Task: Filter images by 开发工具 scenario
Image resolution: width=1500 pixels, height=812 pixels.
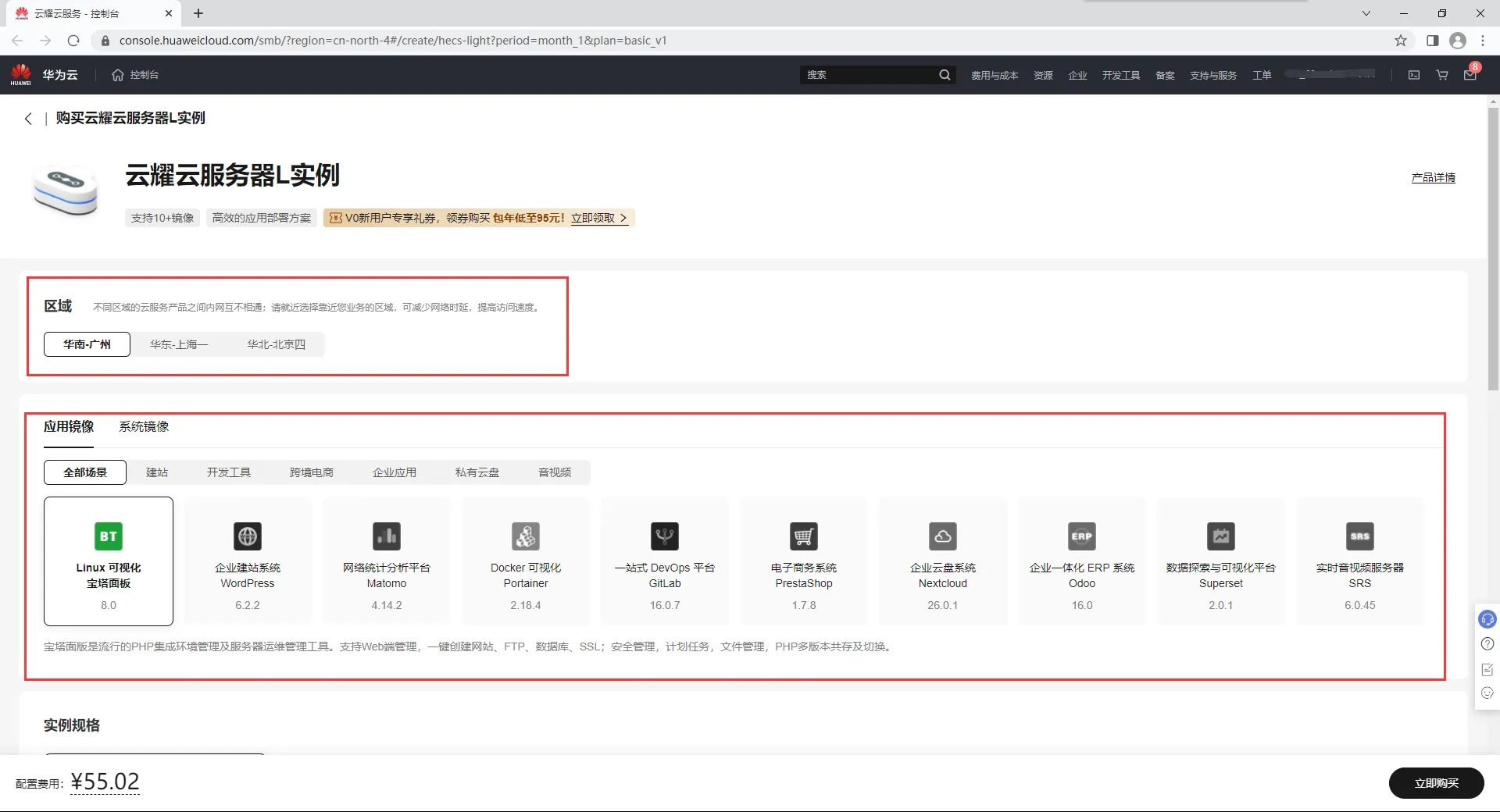Action: (229, 472)
